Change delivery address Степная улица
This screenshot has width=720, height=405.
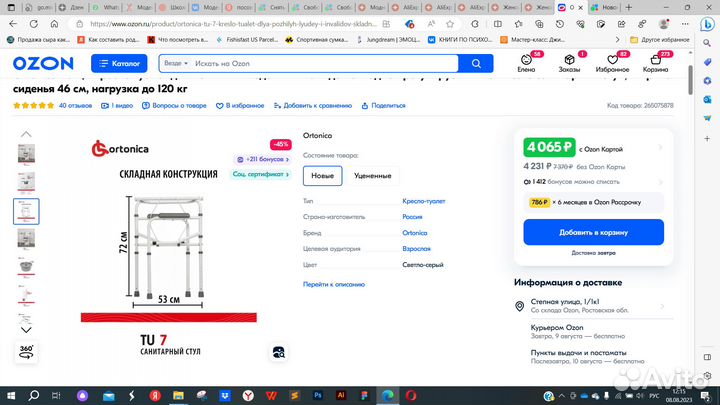[593, 306]
